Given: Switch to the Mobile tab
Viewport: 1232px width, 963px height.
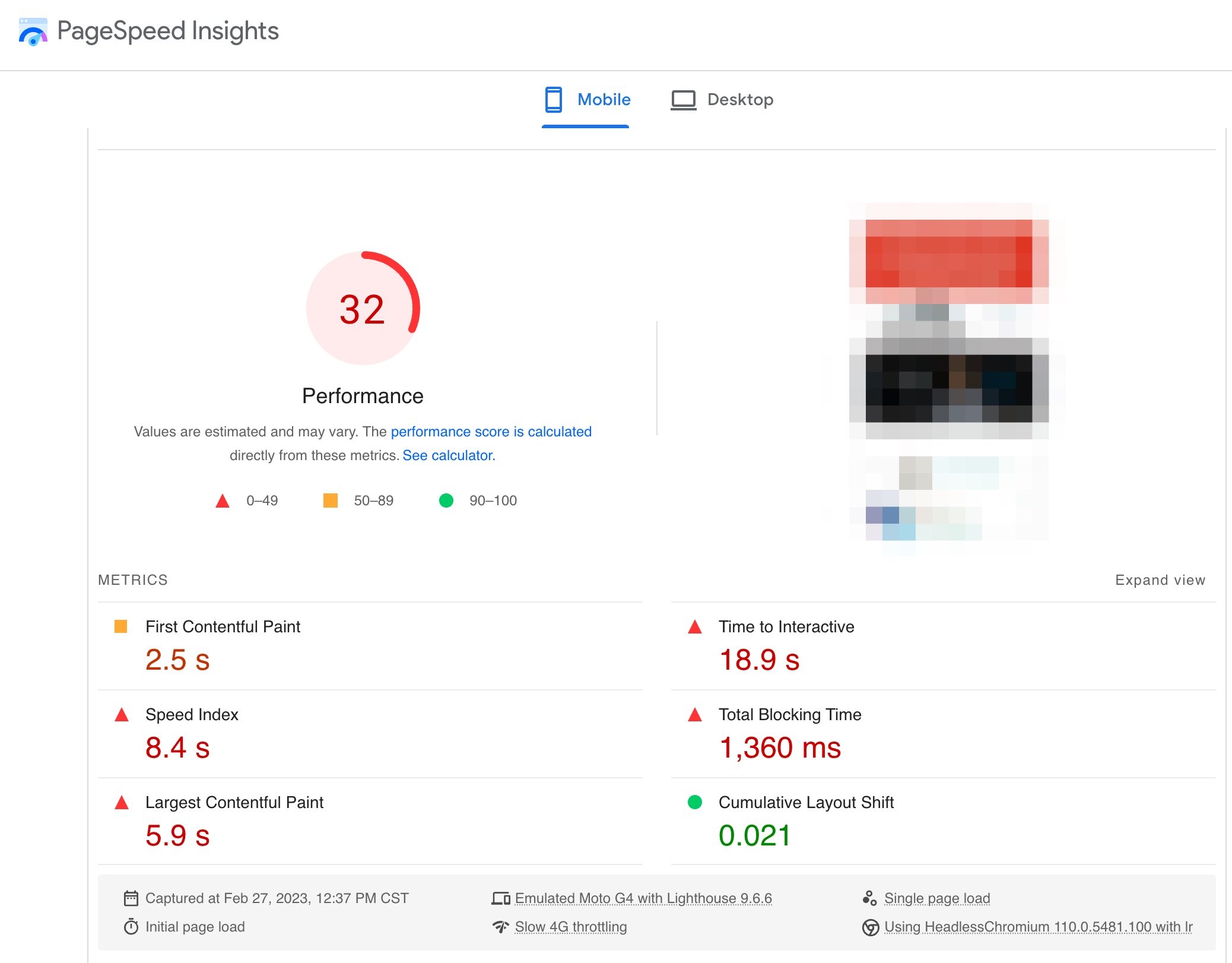Looking at the screenshot, I should click(x=586, y=99).
